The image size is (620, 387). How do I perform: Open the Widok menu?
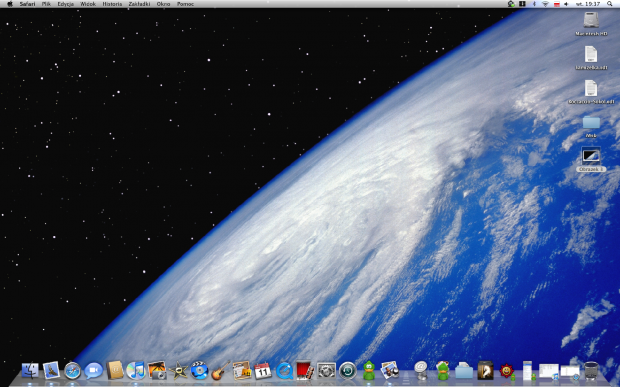[x=88, y=4]
